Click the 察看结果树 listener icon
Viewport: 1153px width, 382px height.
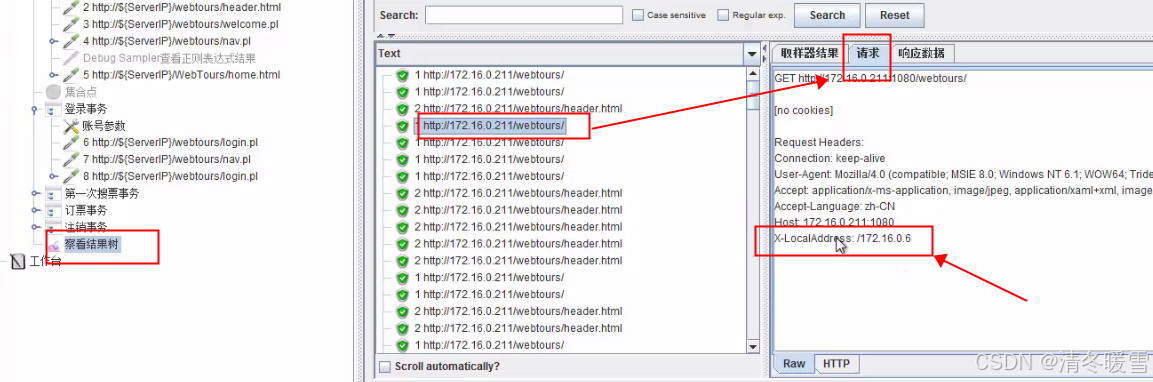point(54,246)
